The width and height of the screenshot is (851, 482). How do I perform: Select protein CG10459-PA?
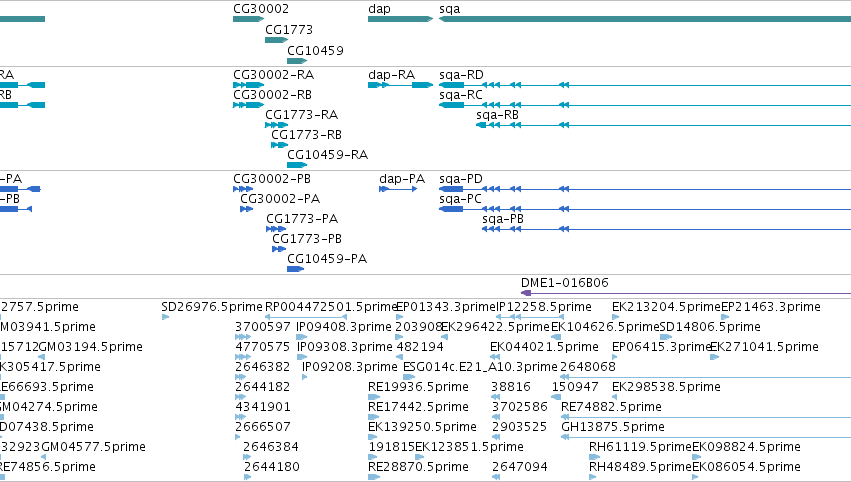click(295, 269)
